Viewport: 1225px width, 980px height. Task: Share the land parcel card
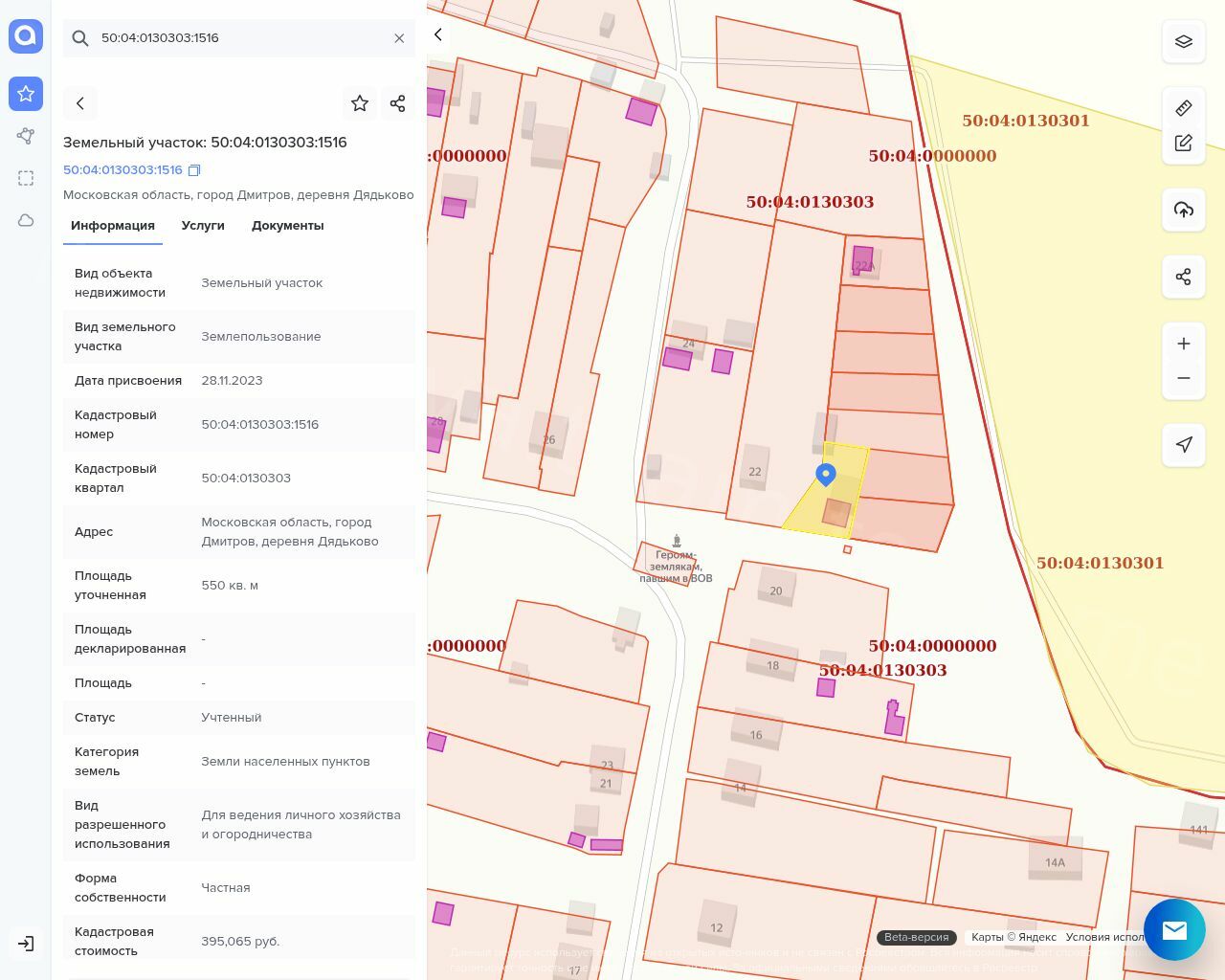[x=398, y=103]
